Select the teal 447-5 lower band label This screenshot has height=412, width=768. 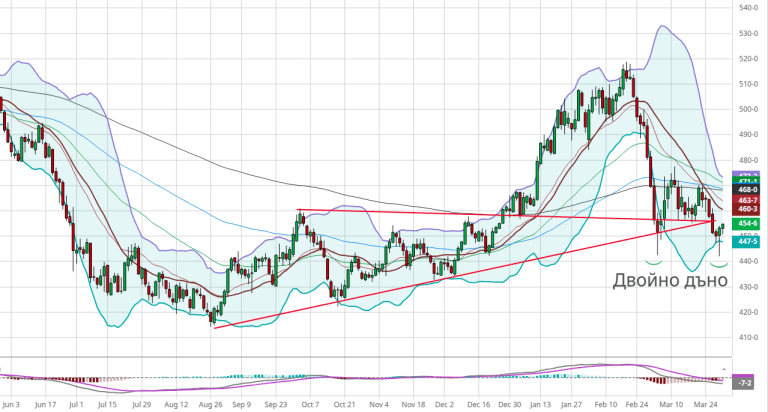click(747, 241)
